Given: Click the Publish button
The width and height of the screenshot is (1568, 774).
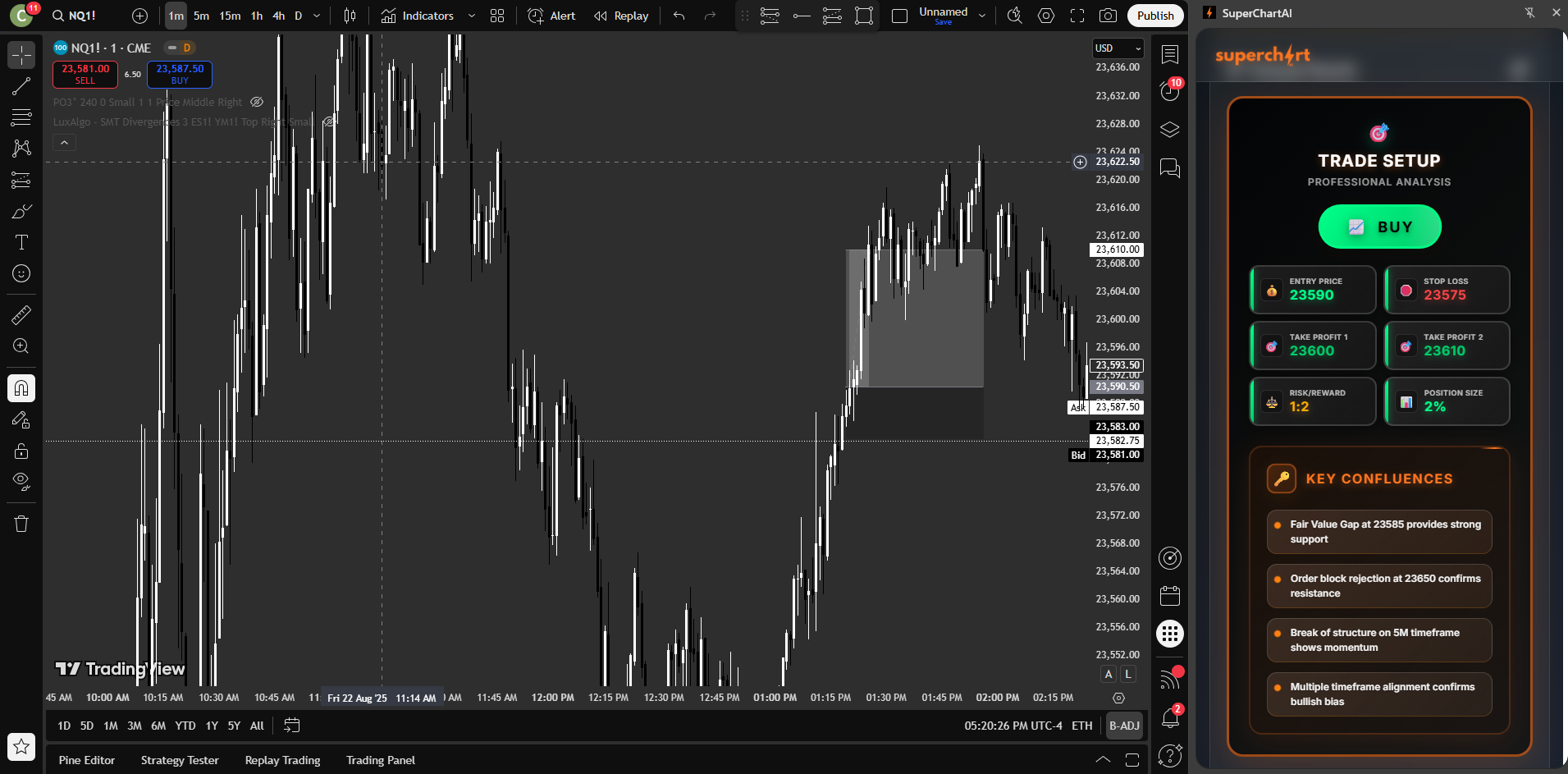Looking at the screenshot, I should 1155,16.
